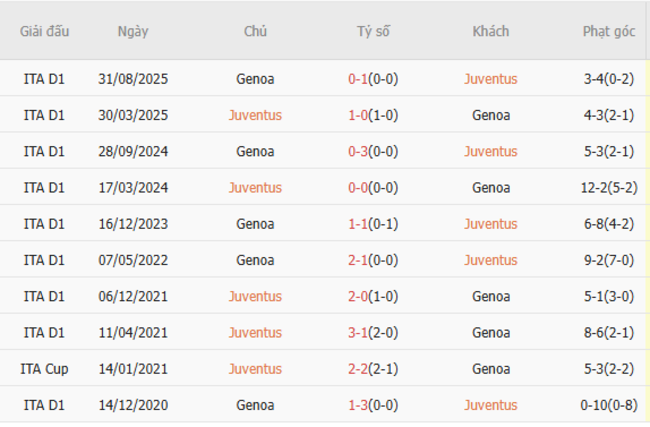The height and width of the screenshot is (427, 650).
Task: Click the 0-3(0-0) score from 28/09/2024
Action: [x=373, y=151]
